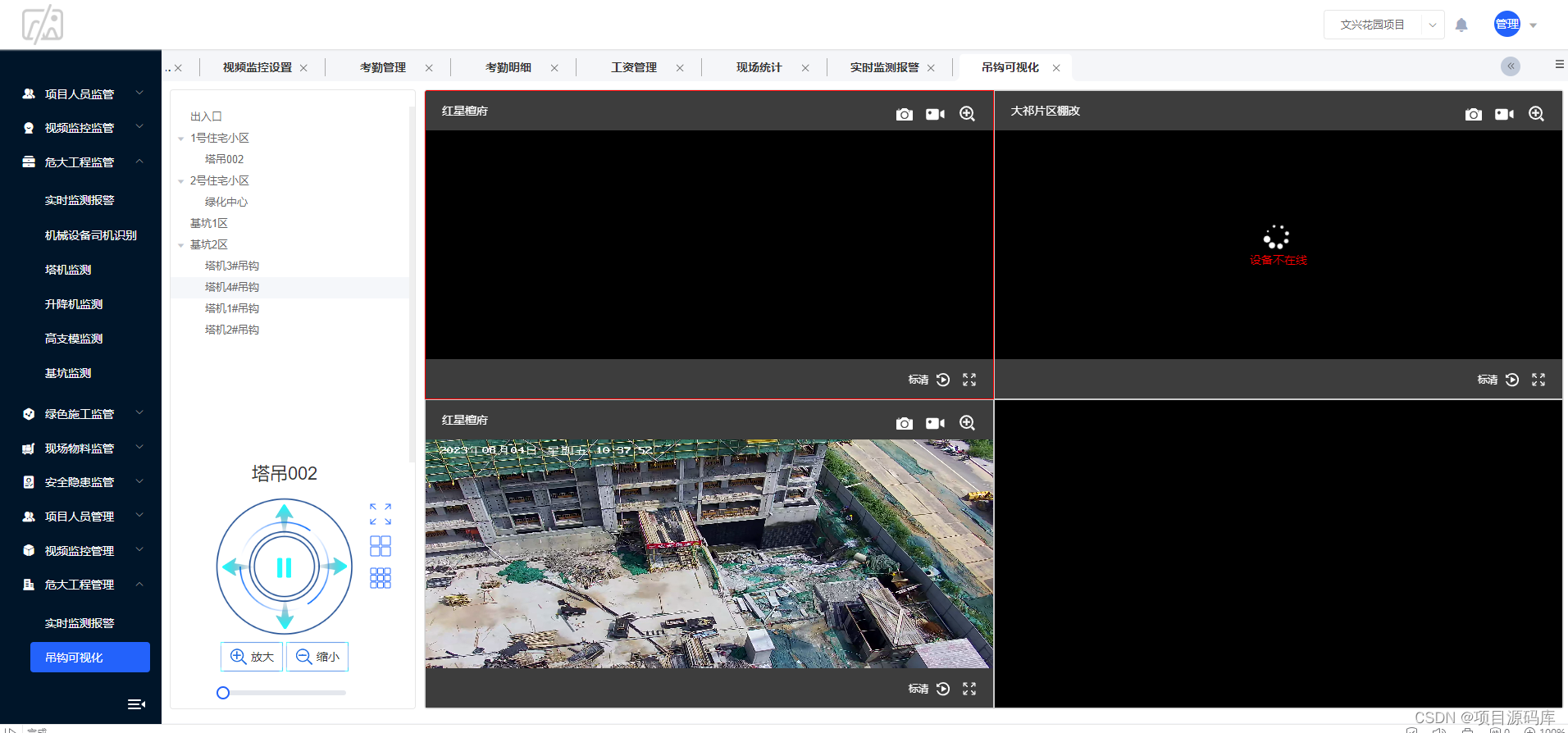Go fullscreen on the red-bordered 红星檀府 panel

pos(969,380)
